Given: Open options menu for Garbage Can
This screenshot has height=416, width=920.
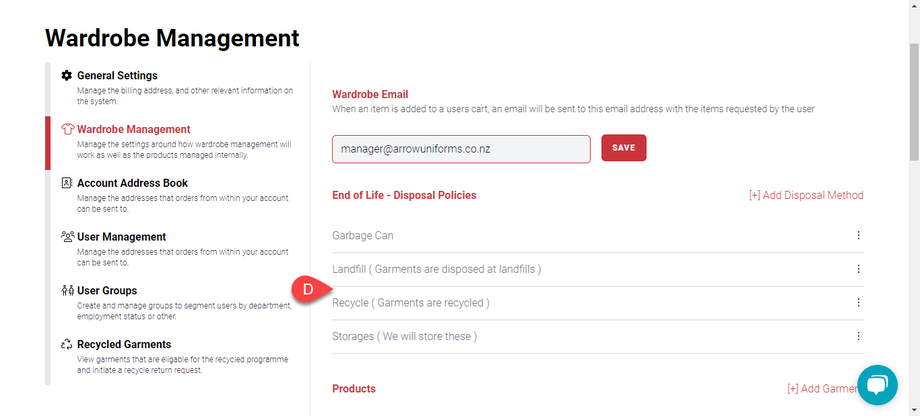Looking at the screenshot, I should pyautogui.click(x=858, y=236).
